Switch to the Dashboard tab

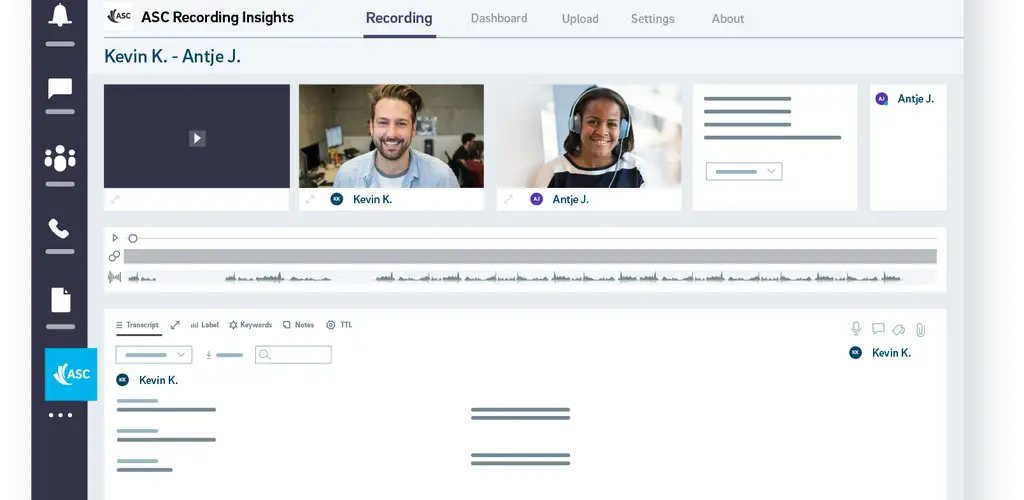click(499, 19)
